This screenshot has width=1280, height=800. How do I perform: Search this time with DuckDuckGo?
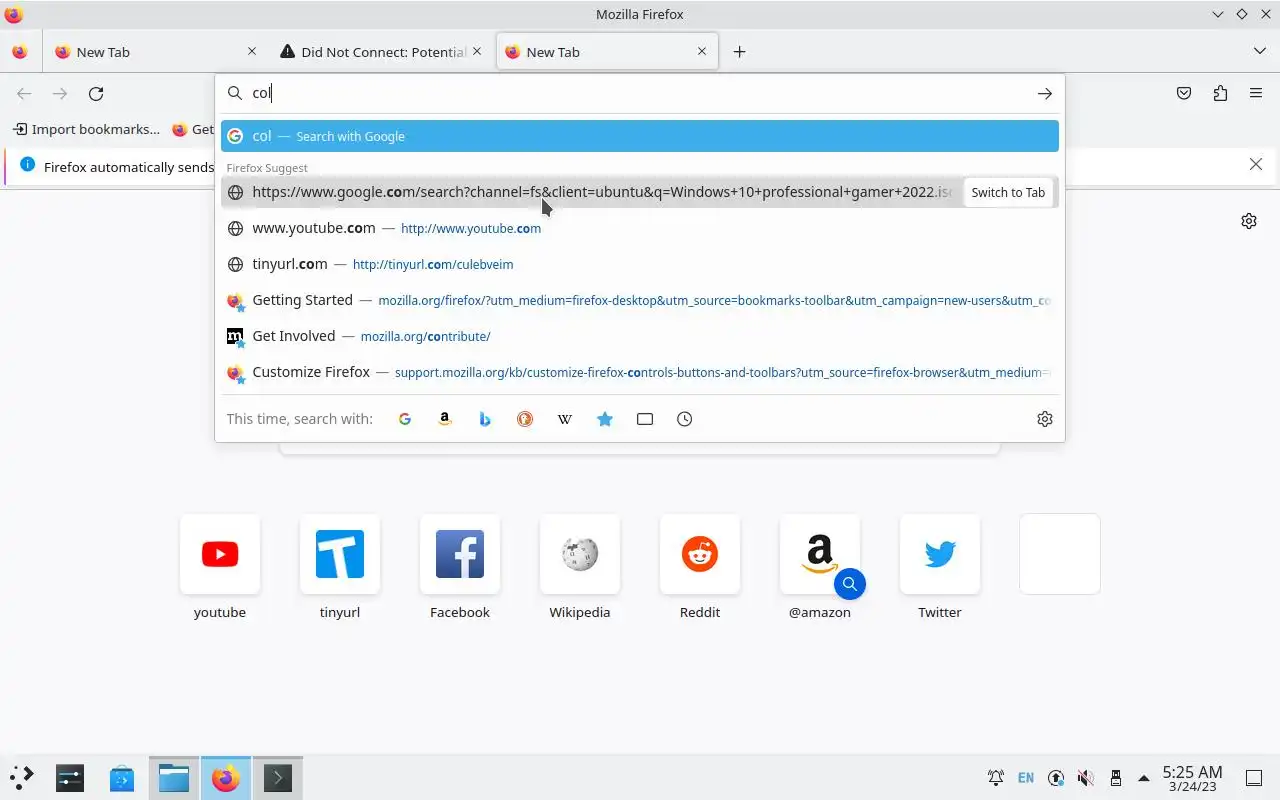click(525, 419)
